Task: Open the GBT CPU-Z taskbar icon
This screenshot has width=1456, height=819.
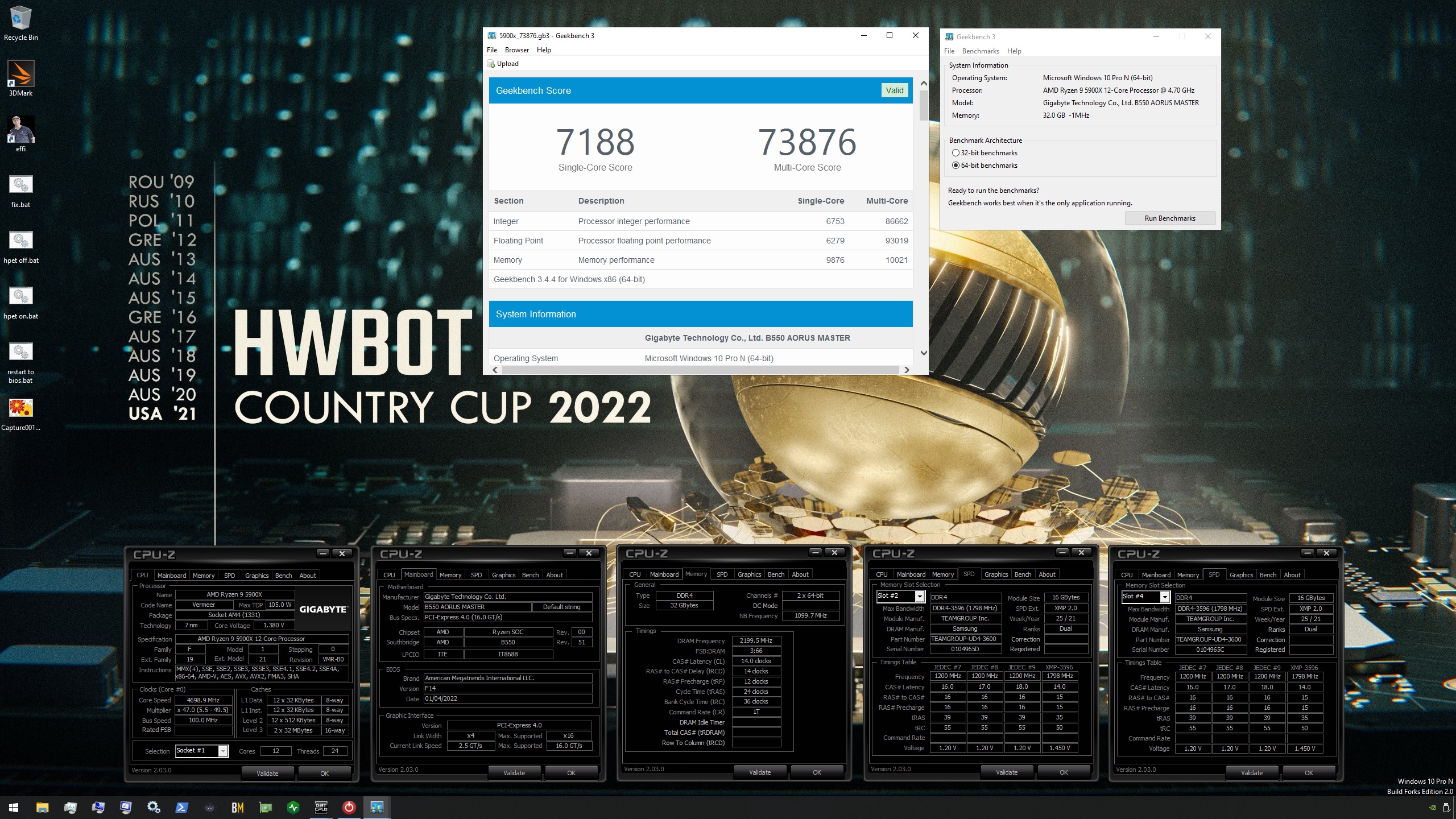Action: [x=321, y=807]
